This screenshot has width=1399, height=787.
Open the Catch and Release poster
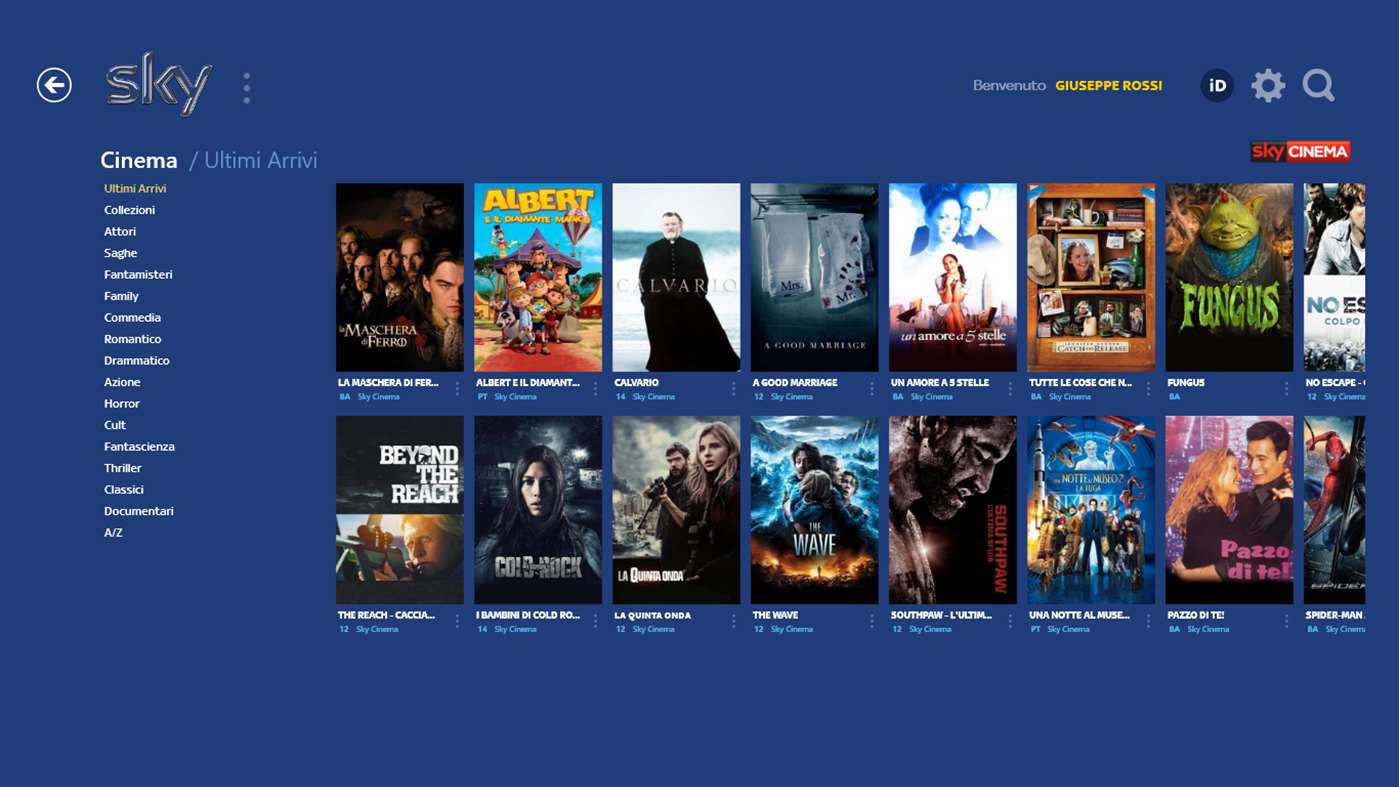click(1091, 277)
